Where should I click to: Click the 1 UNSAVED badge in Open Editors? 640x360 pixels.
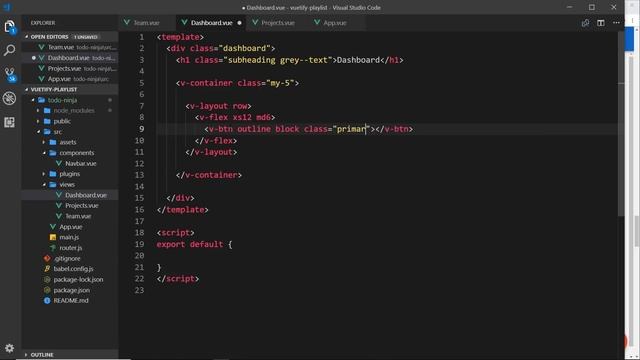86,37
